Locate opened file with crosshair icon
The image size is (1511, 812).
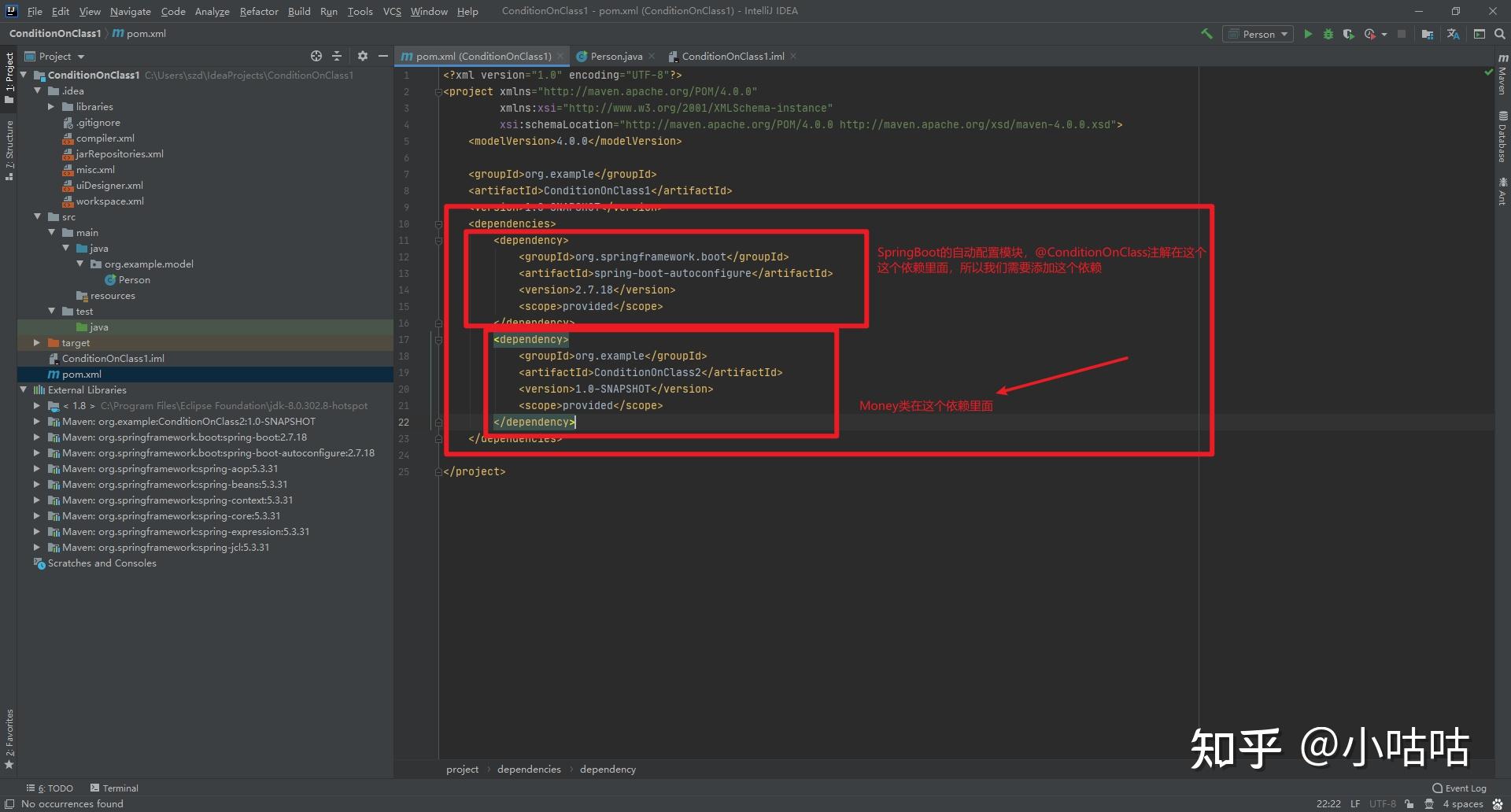click(316, 56)
